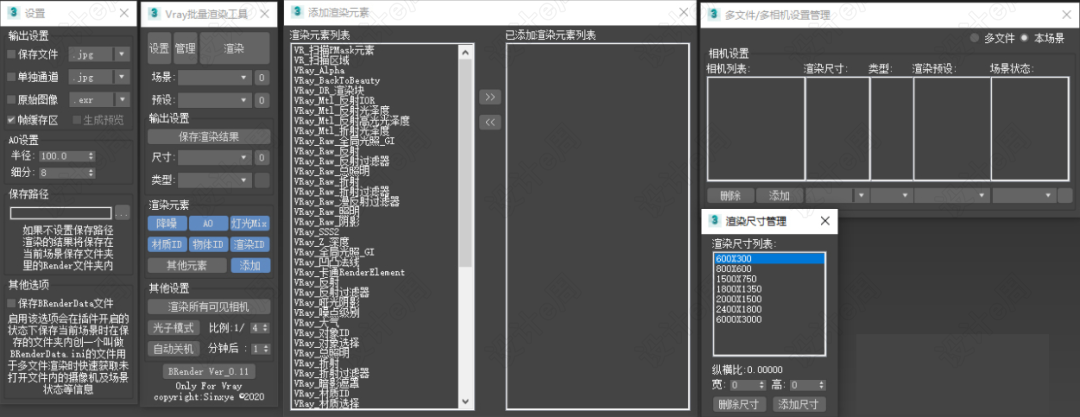The image size is (1080, 417).
Task: Click the << remove element arrow button
Action: (490, 122)
